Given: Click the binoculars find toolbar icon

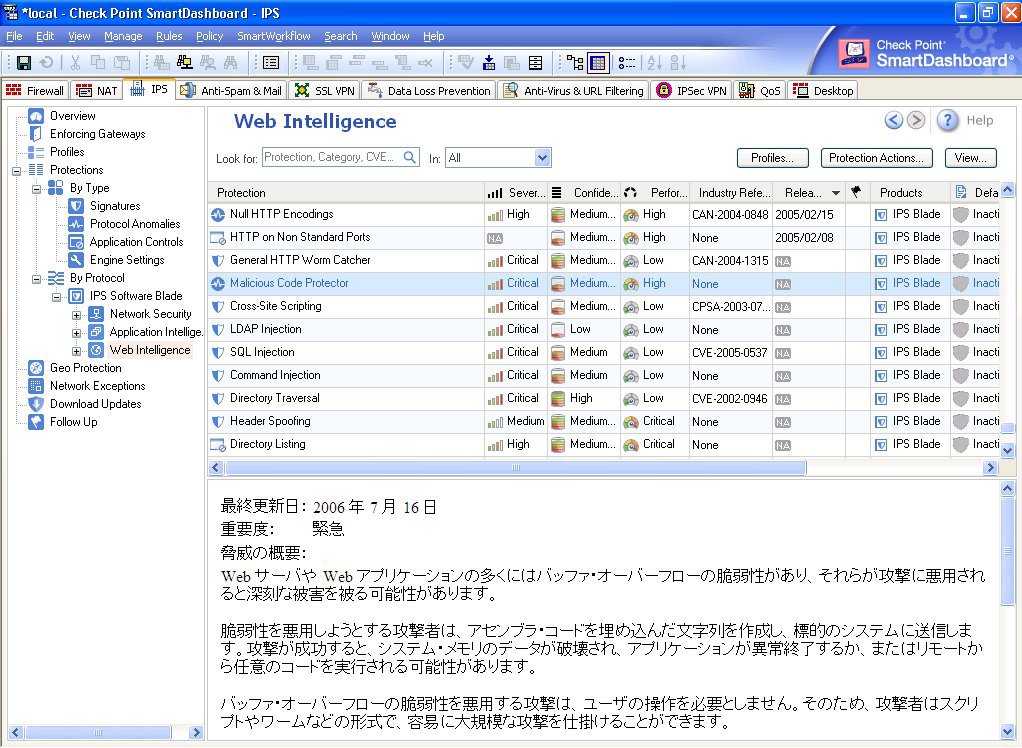Looking at the screenshot, I should pyautogui.click(x=231, y=63).
